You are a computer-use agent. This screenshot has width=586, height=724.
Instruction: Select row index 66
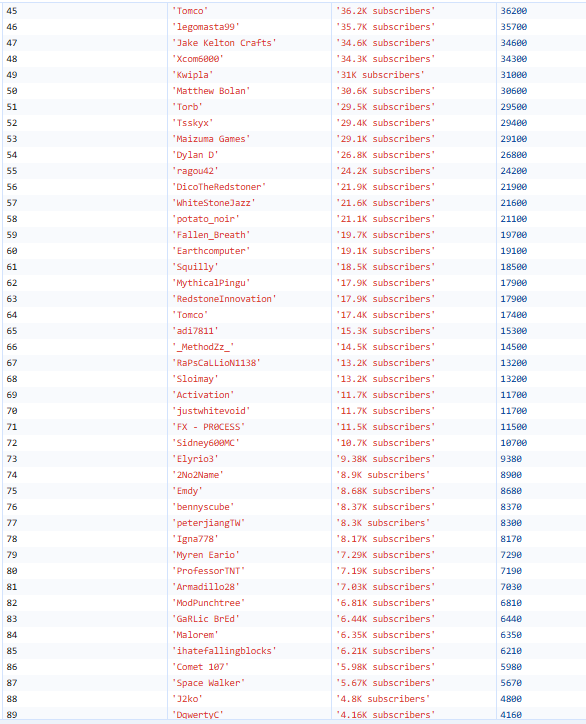(x=12, y=347)
